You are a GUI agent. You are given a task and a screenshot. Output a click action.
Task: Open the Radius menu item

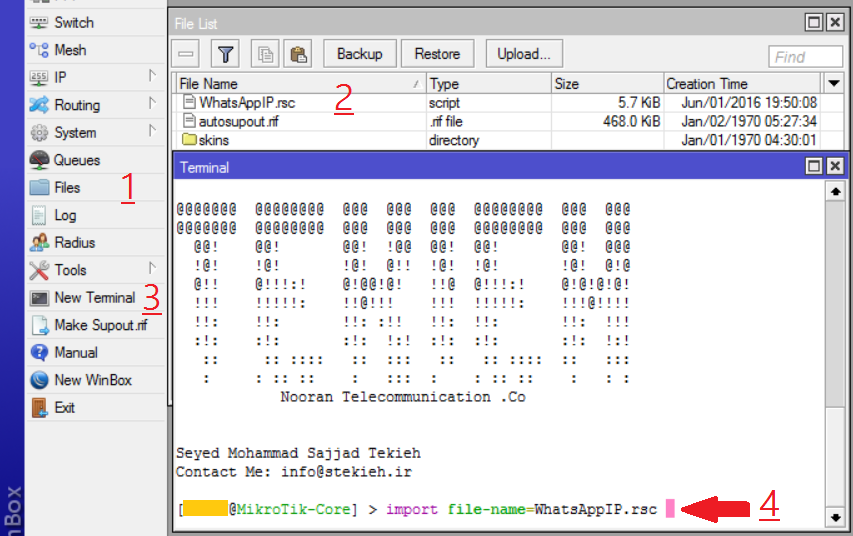(95, 243)
